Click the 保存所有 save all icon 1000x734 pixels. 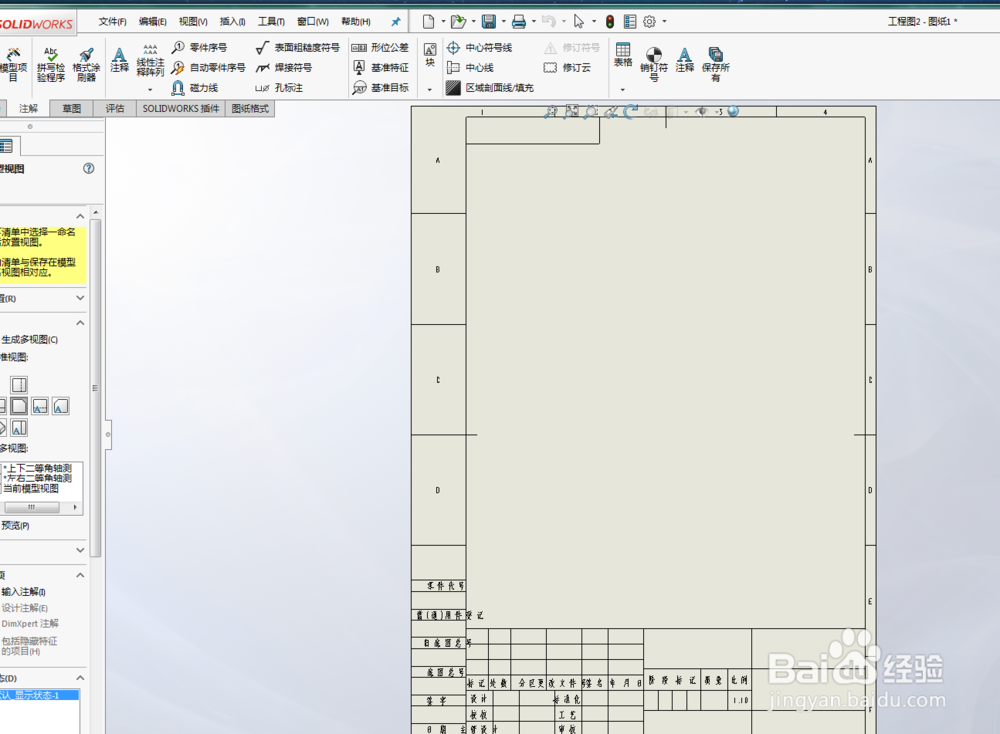(716, 64)
